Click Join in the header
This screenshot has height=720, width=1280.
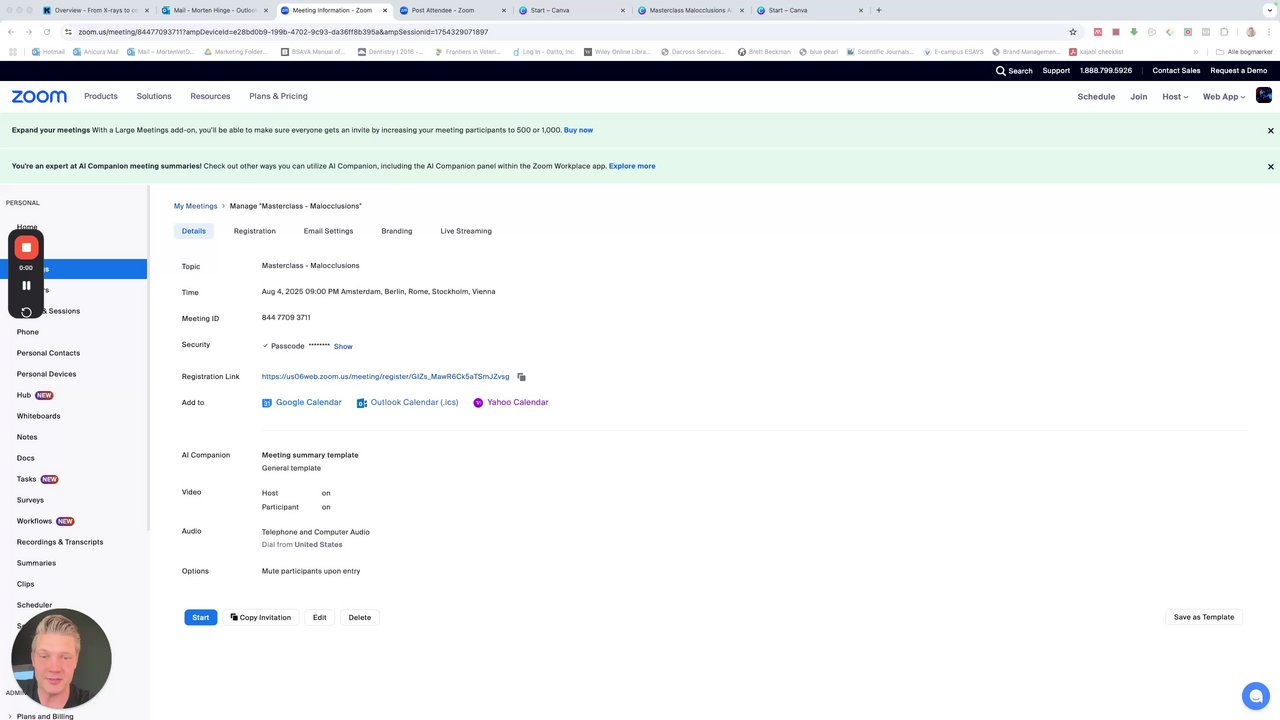pyautogui.click(x=1139, y=97)
